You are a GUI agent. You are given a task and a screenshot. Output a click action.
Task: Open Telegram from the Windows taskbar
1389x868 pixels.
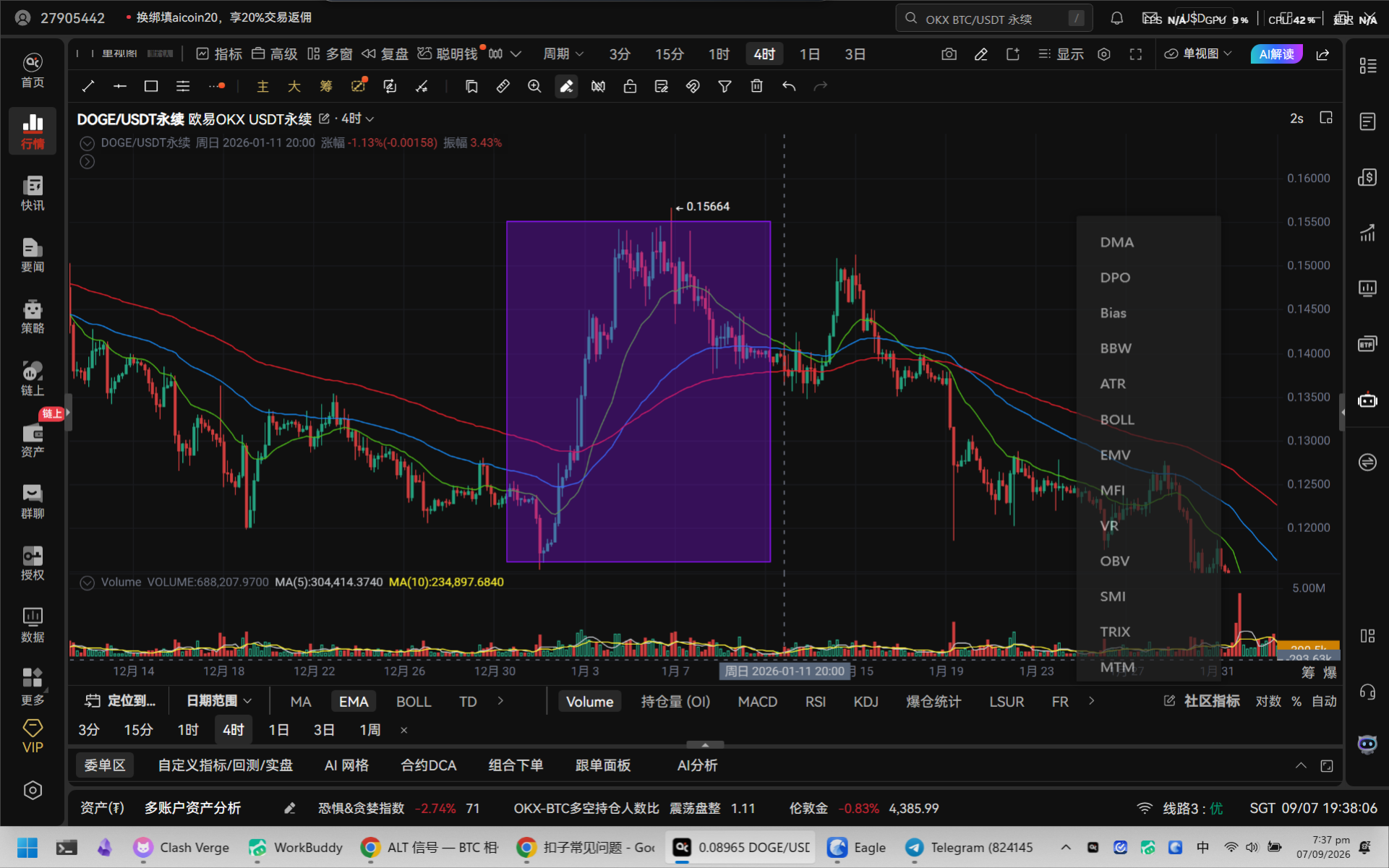(969, 847)
